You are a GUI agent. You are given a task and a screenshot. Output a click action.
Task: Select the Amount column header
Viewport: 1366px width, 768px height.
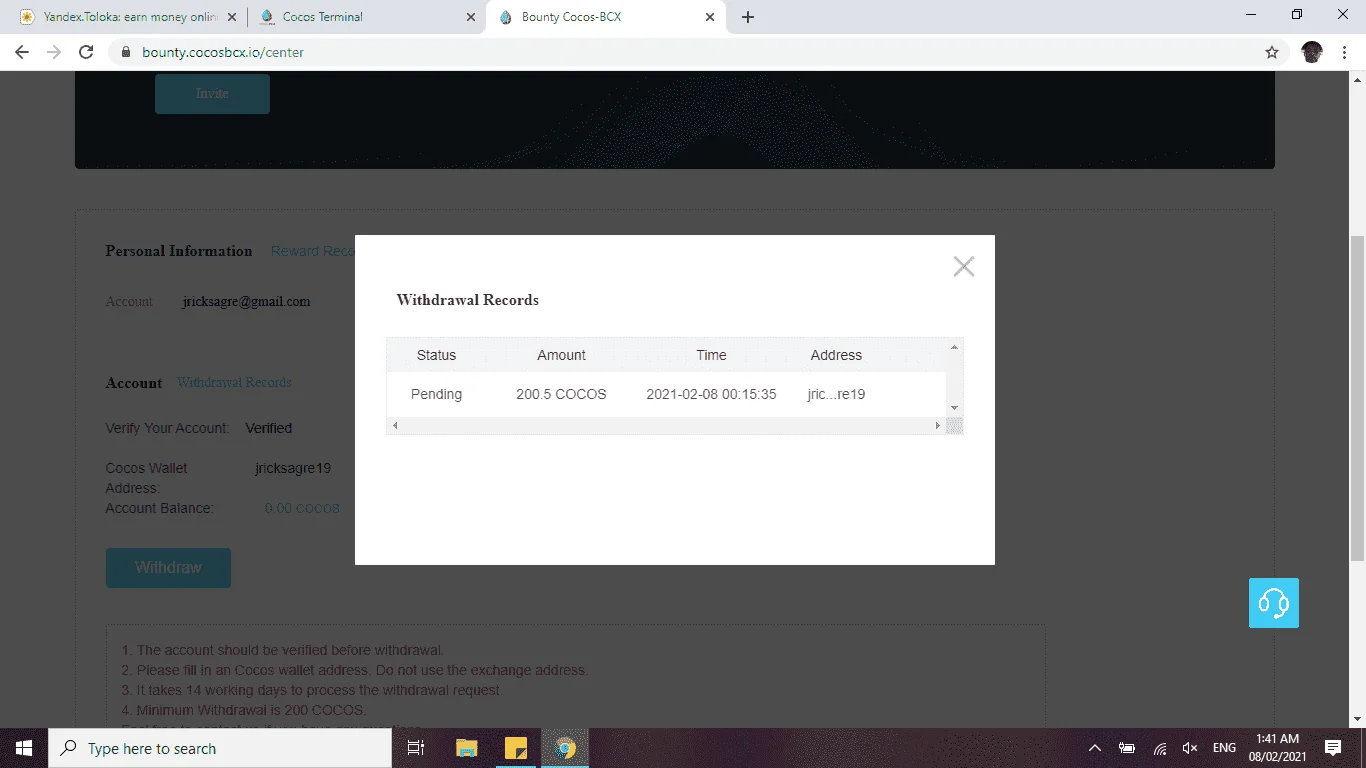[x=561, y=355]
